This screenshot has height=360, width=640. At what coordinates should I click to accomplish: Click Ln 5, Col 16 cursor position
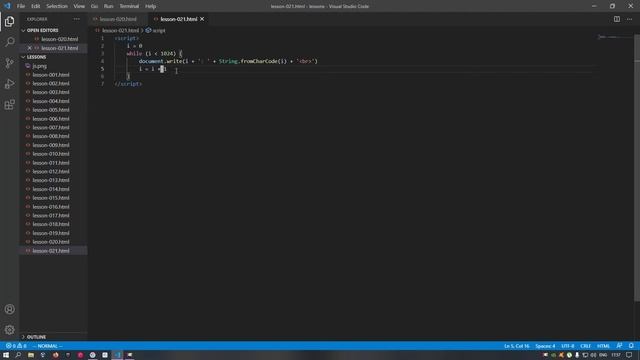[516, 346]
